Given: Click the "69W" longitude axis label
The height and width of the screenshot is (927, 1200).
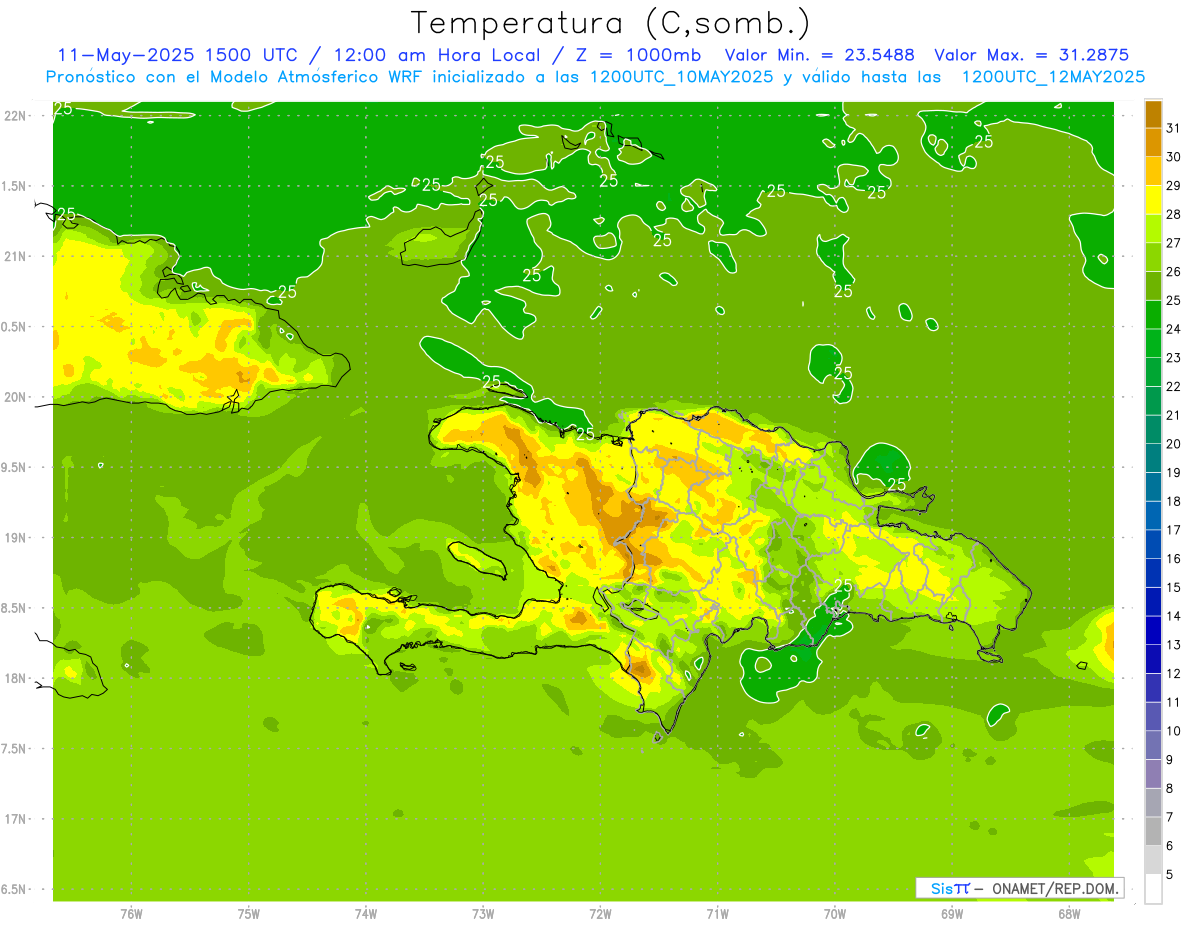Looking at the screenshot, I should click(952, 914).
